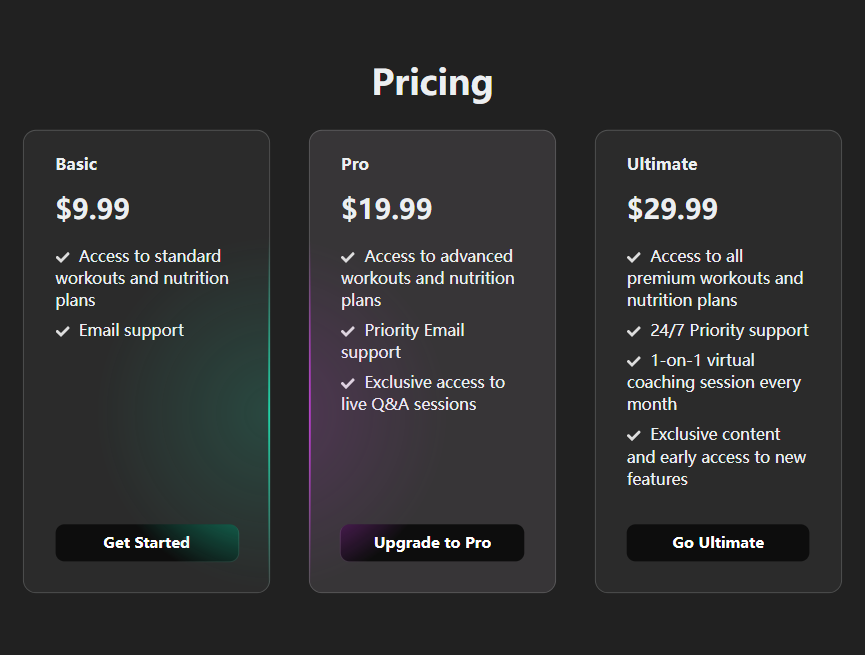Click checkmark beside Exclusive content and early access
The width and height of the screenshot is (865, 655).
click(634, 435)
